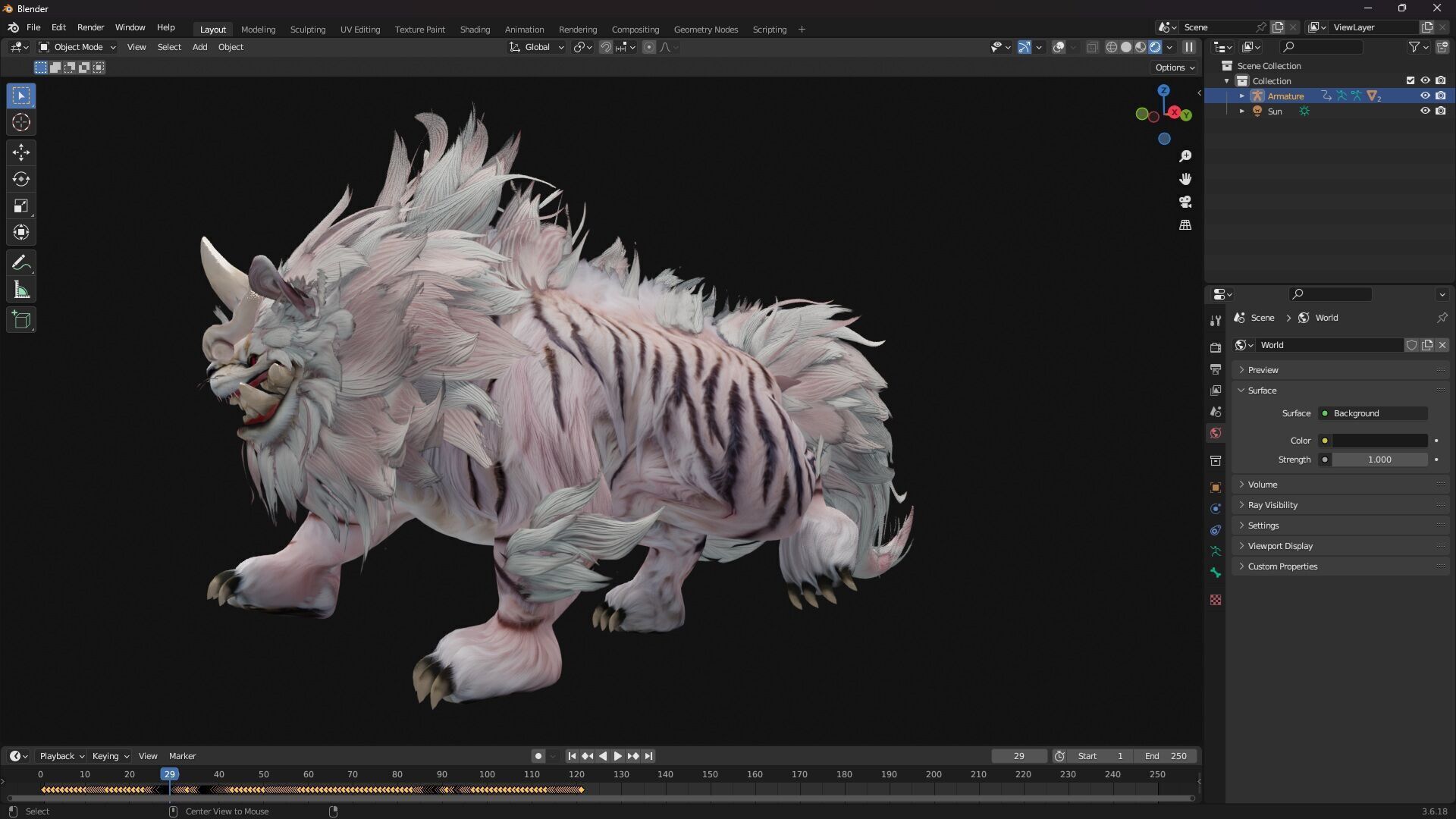Viewport: 1456px width, 819px height.
Task: Open Render properties tab
Action: (x=1216, y=347)
